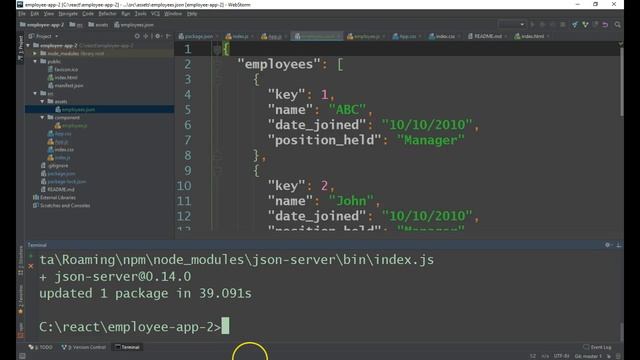This screenshot has width=640, height=360.
Task: Collapse the src folder
Action: click(35, 93)
